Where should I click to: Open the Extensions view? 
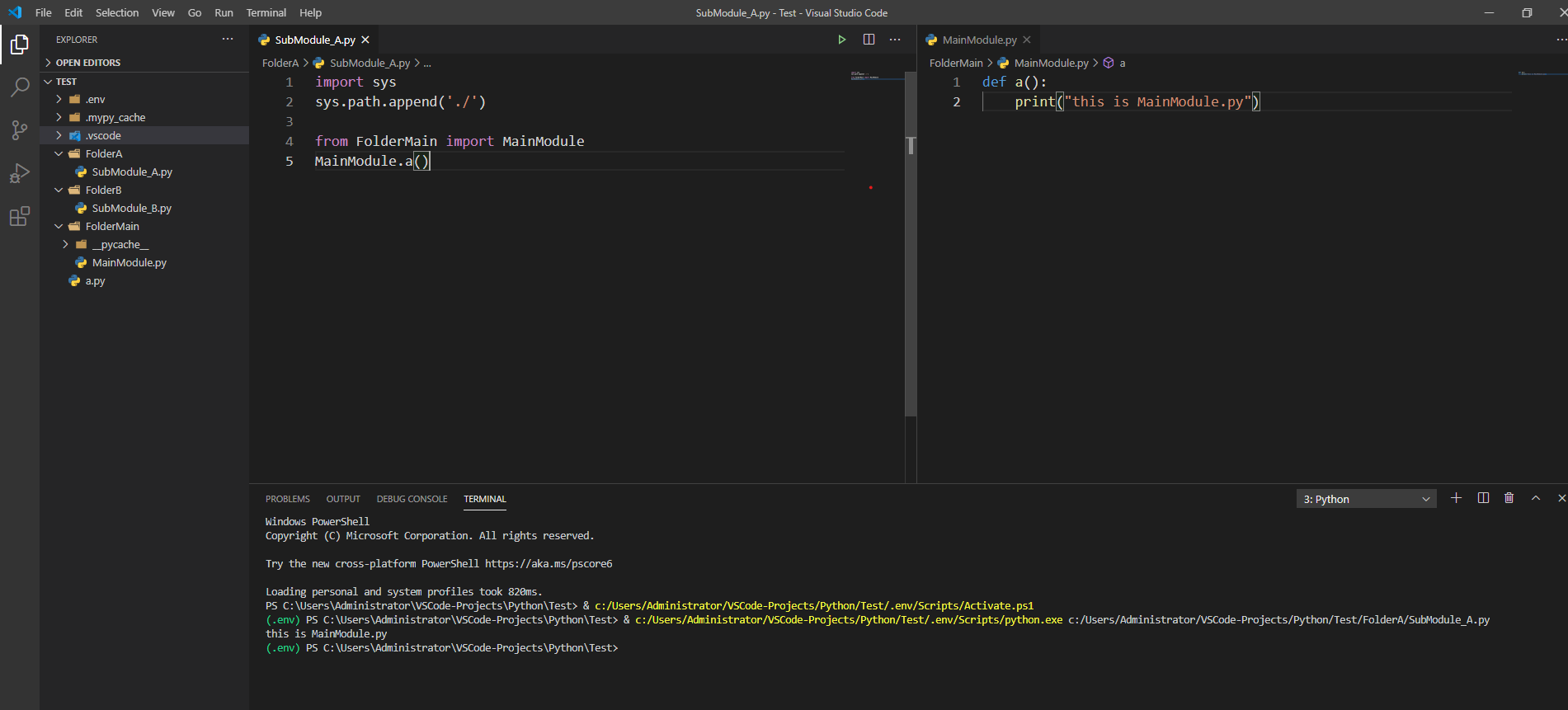click(x=20, y=217)
